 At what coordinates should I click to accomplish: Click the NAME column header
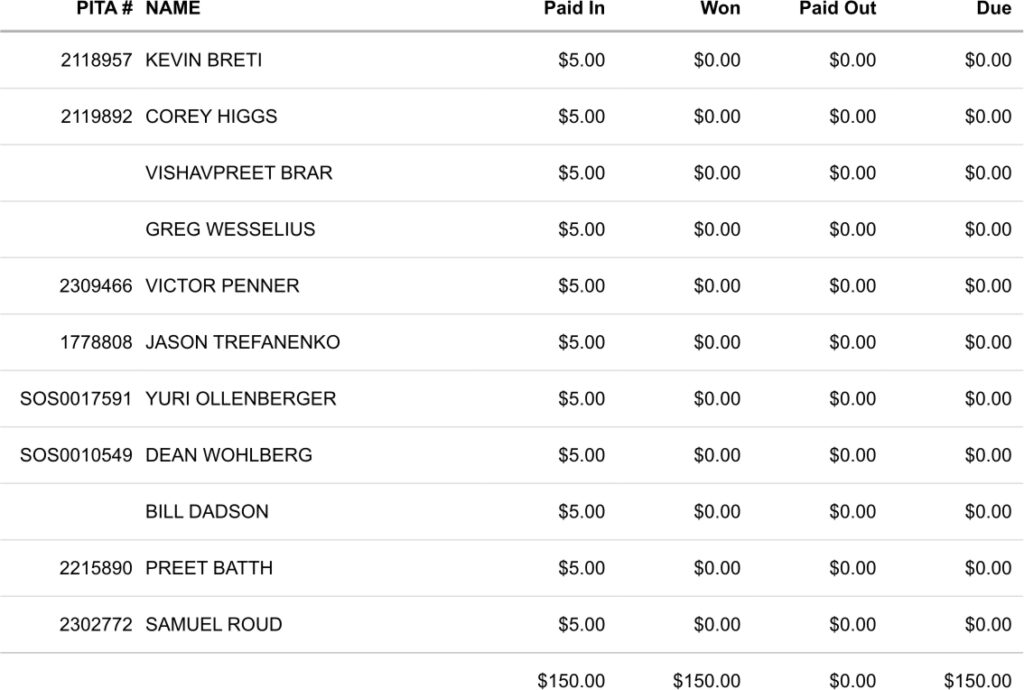point(173,9)
